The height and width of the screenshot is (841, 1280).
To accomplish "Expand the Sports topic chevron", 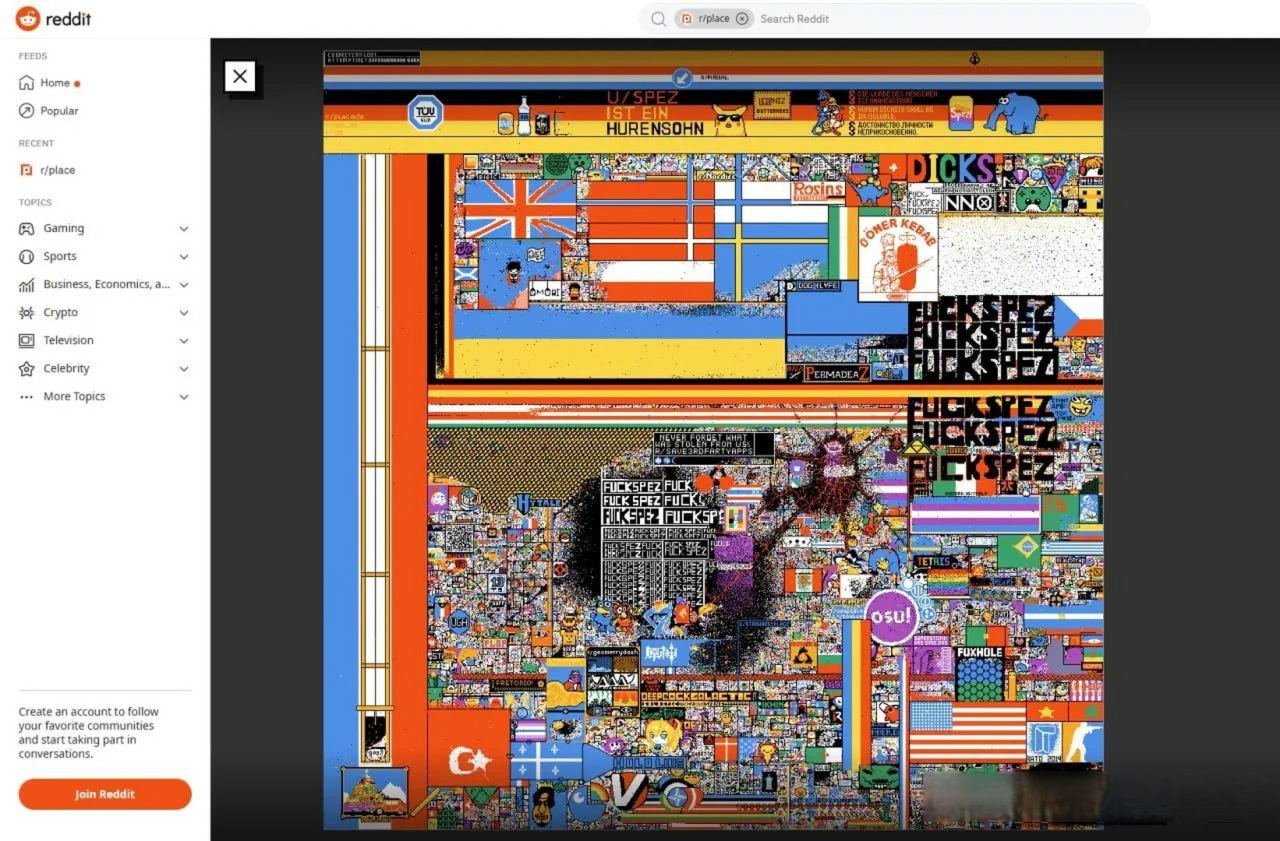I will (x=183, y=257).
